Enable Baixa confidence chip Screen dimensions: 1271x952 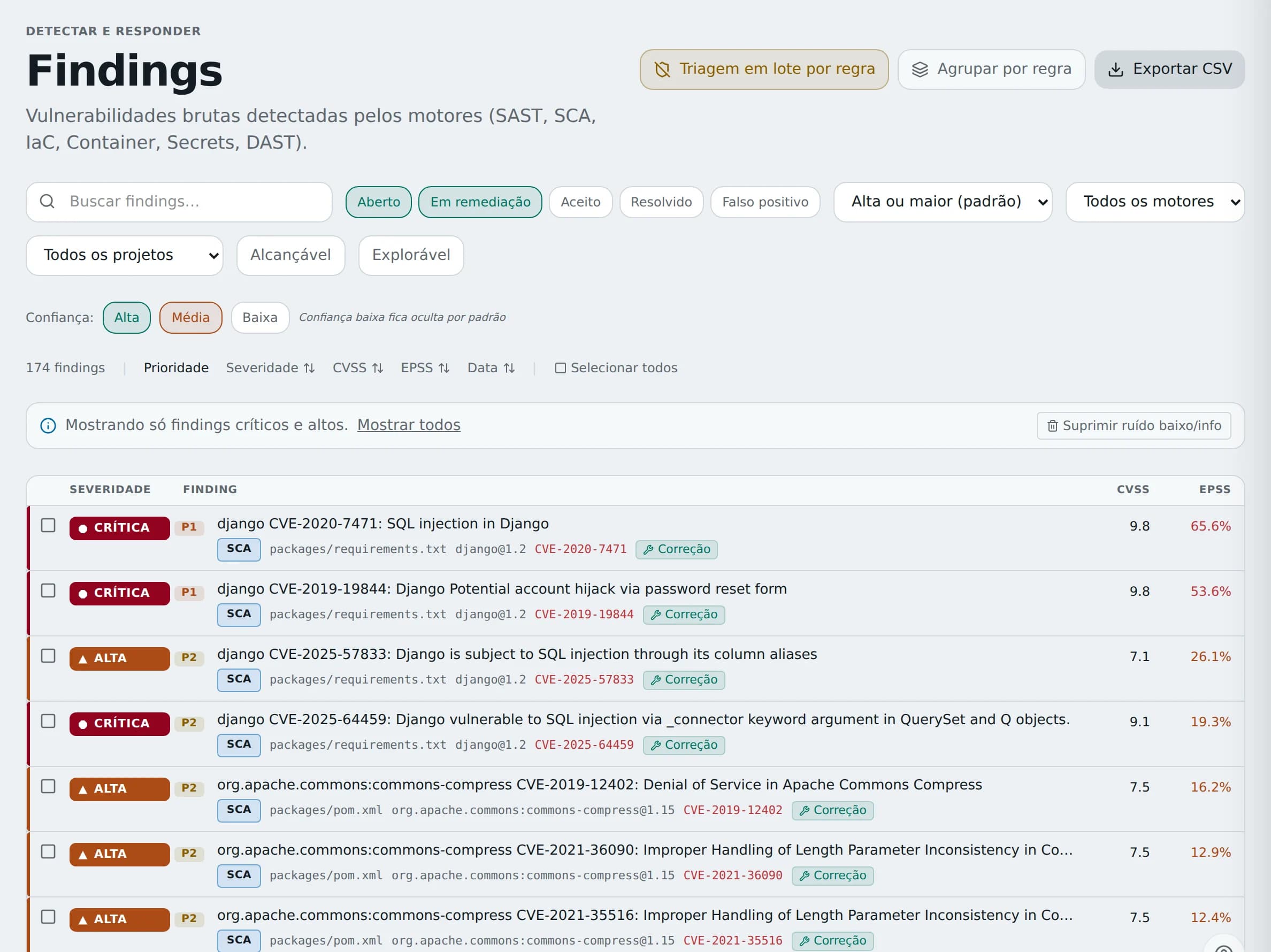click(260, 318)
